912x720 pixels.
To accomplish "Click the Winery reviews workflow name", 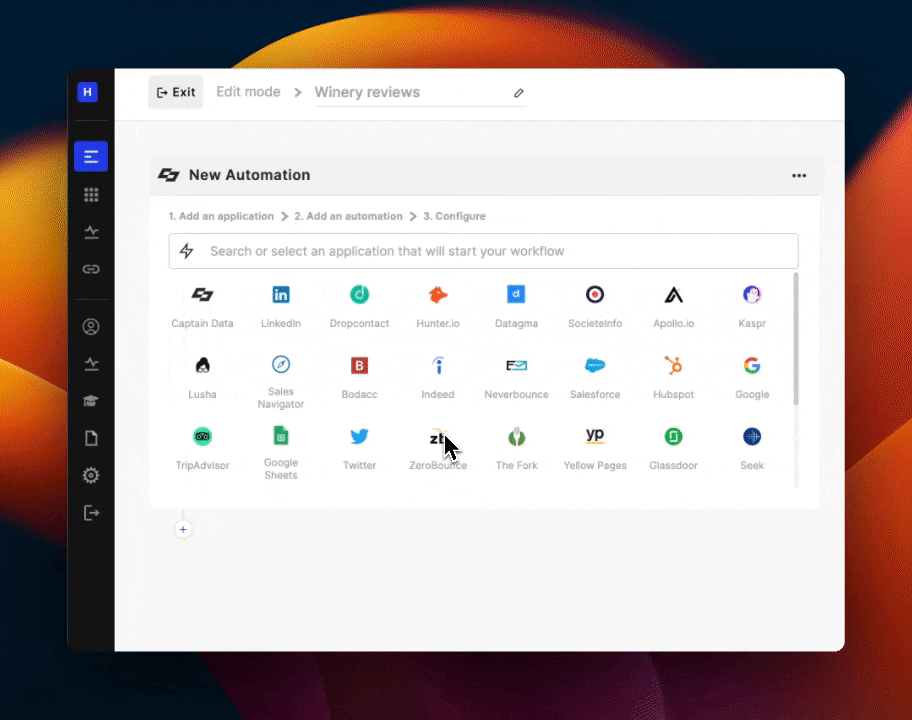I will click(367, 92).
